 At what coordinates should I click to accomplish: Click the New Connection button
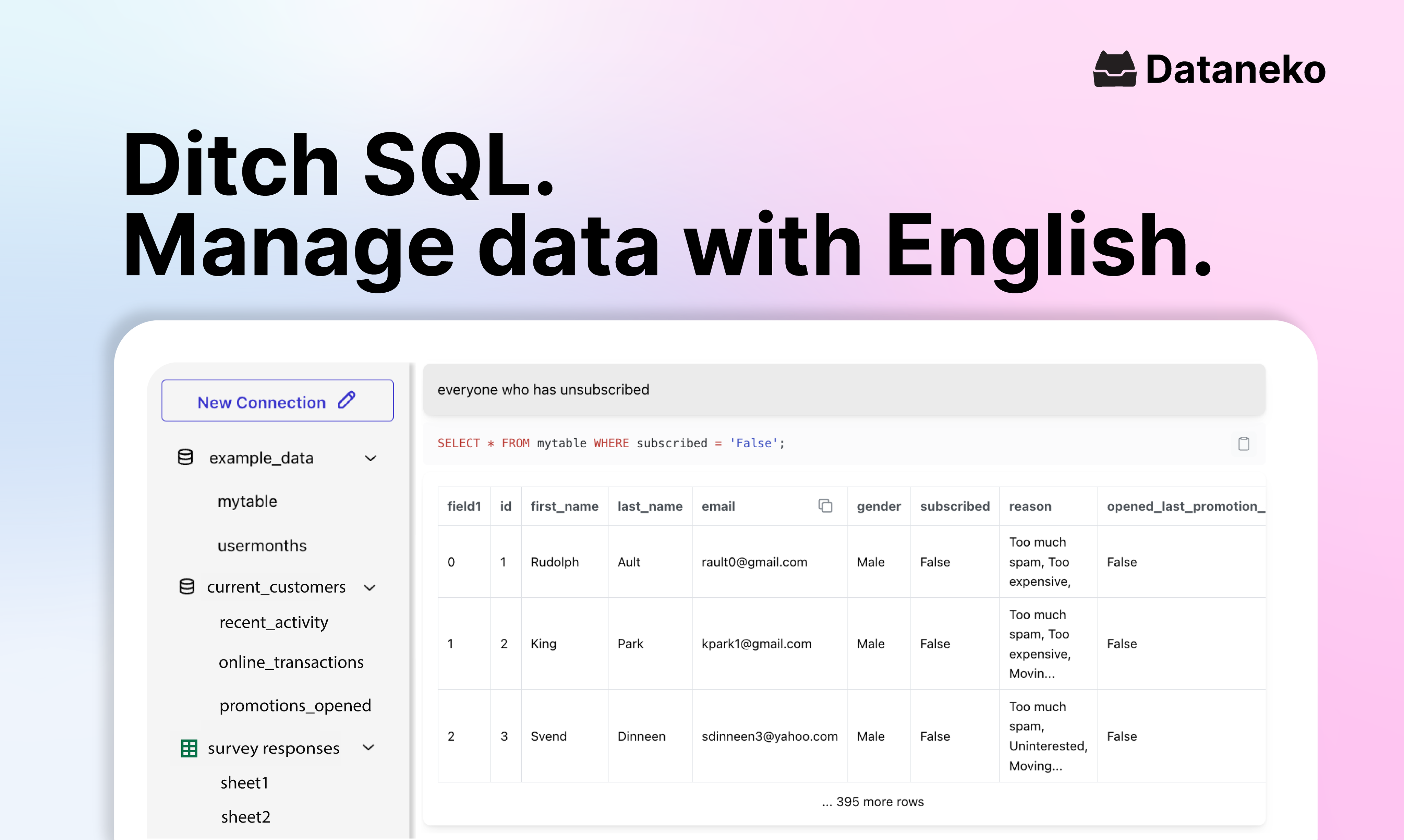pos(277,401)
